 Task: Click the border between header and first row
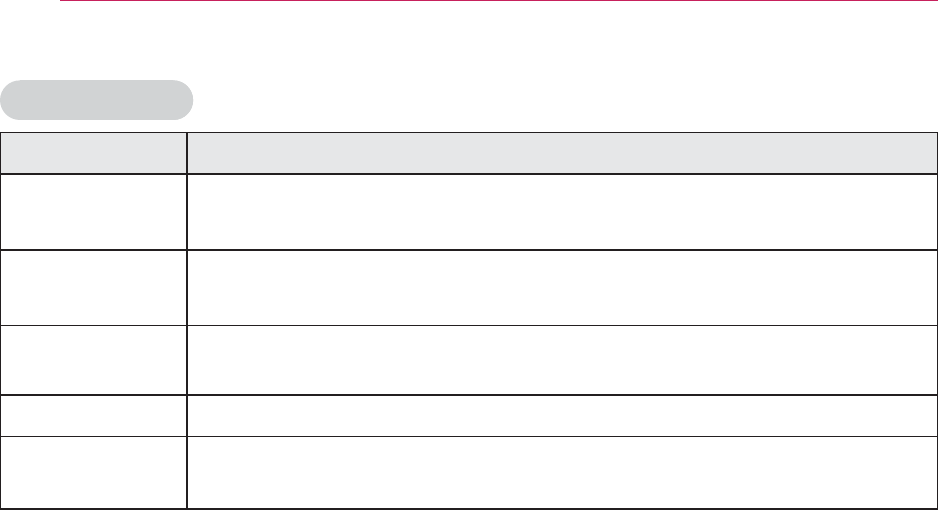pos(469,173)
